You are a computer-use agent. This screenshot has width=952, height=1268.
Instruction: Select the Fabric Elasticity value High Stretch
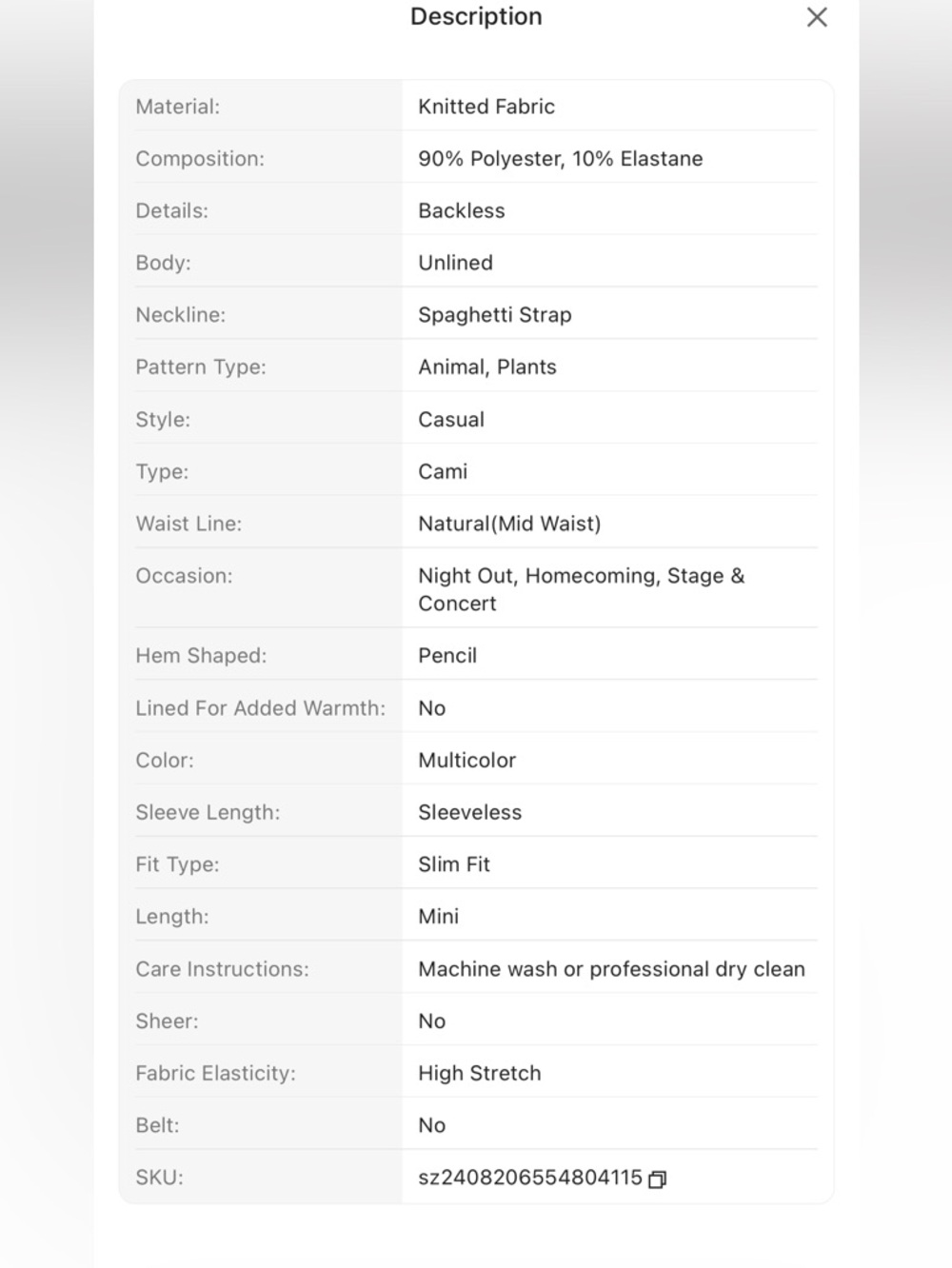point(480,1073)
